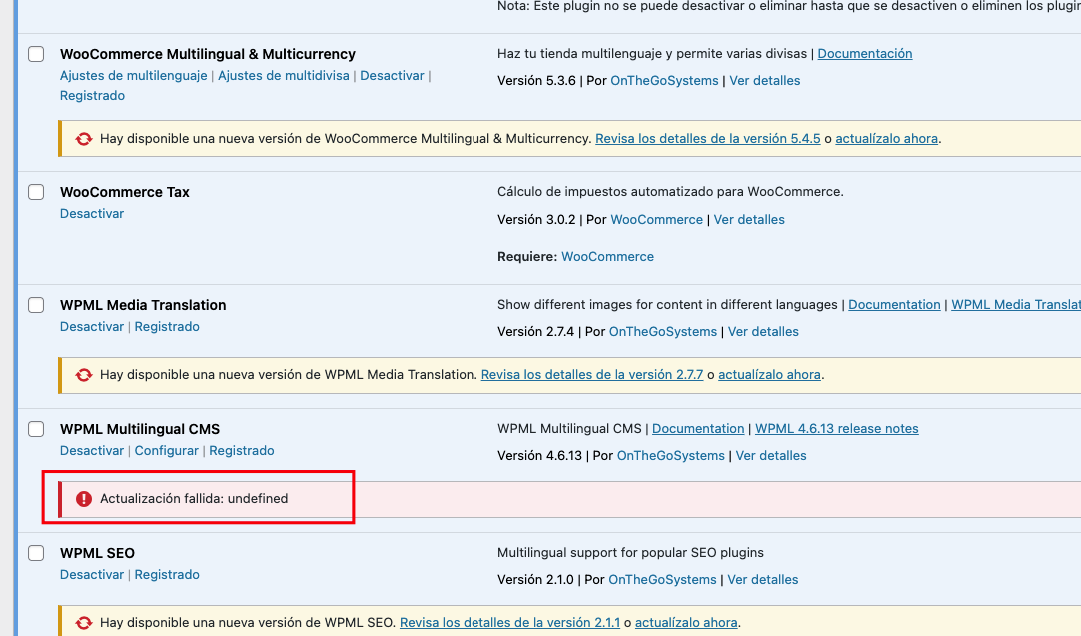Select the WPML Media Translation checkbox

click(36, 305)
